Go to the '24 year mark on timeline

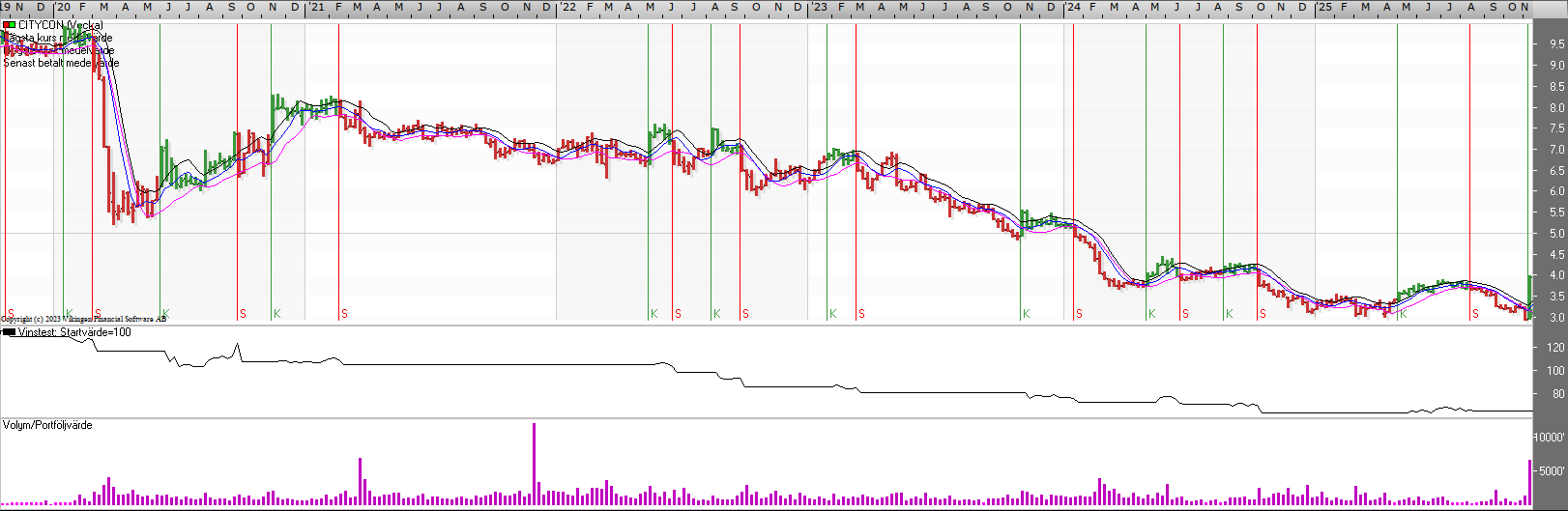1072,7
